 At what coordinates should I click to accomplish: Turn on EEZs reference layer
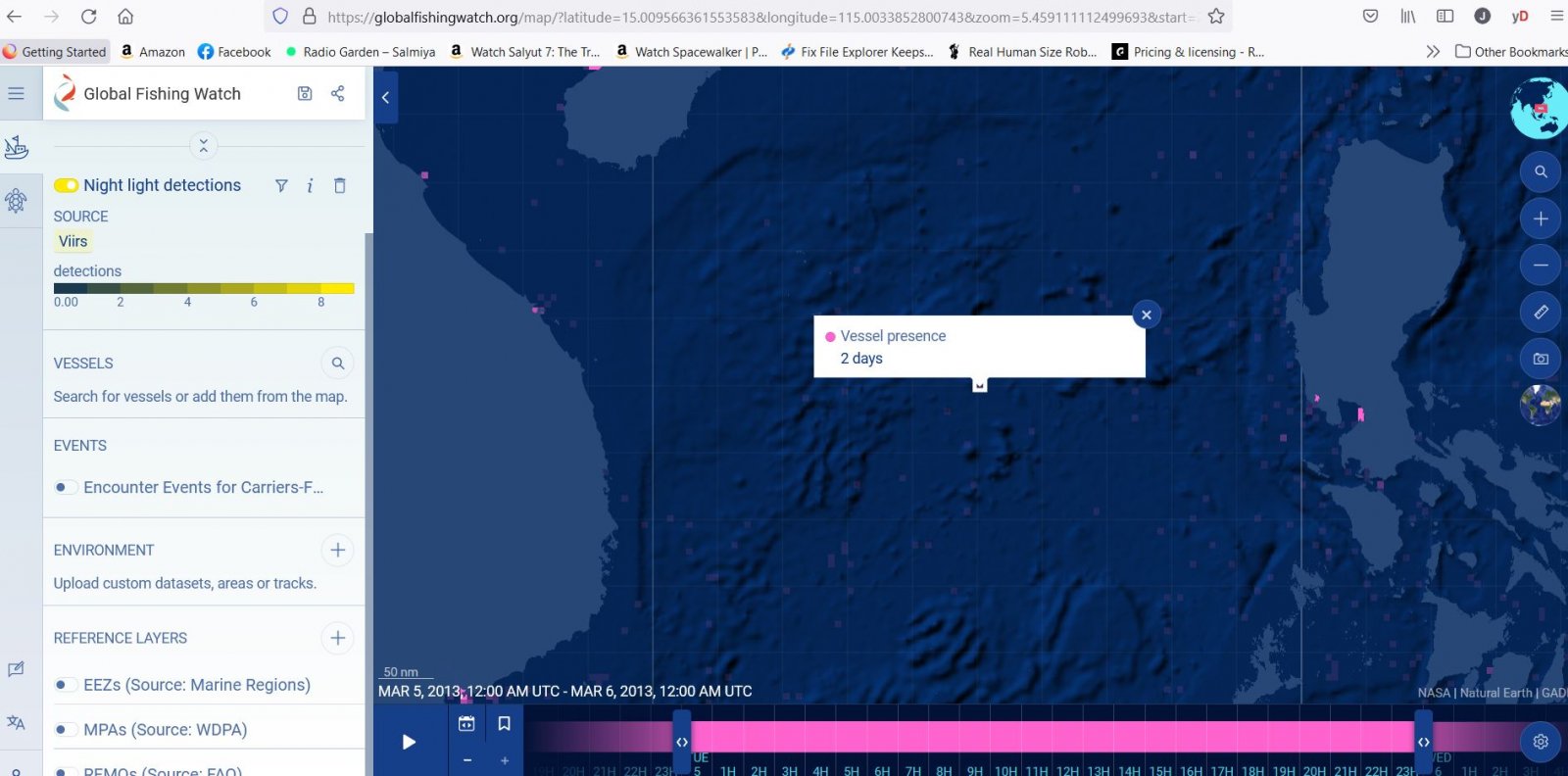(x=66, y=685)
